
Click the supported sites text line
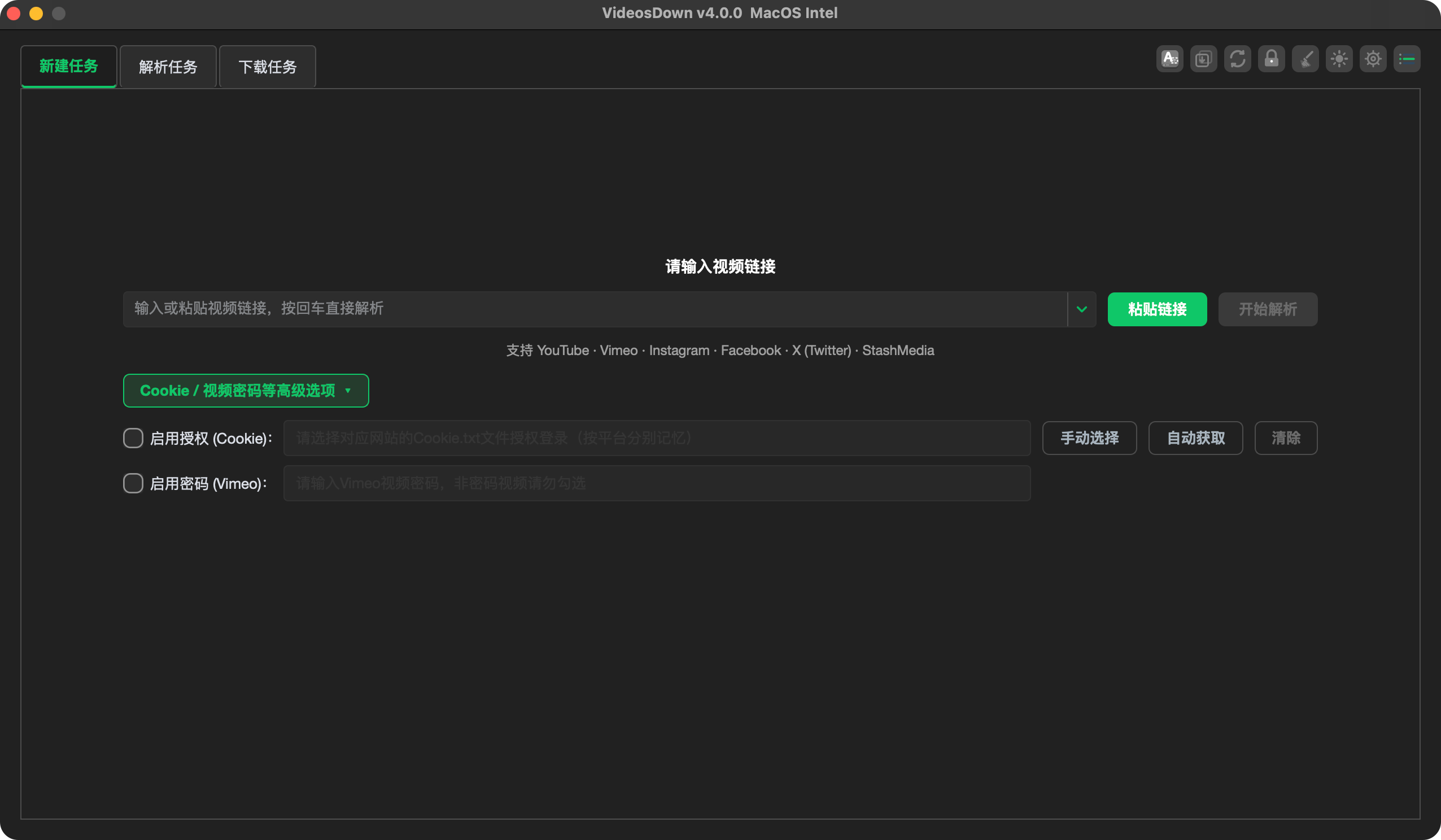pos(720,350)
